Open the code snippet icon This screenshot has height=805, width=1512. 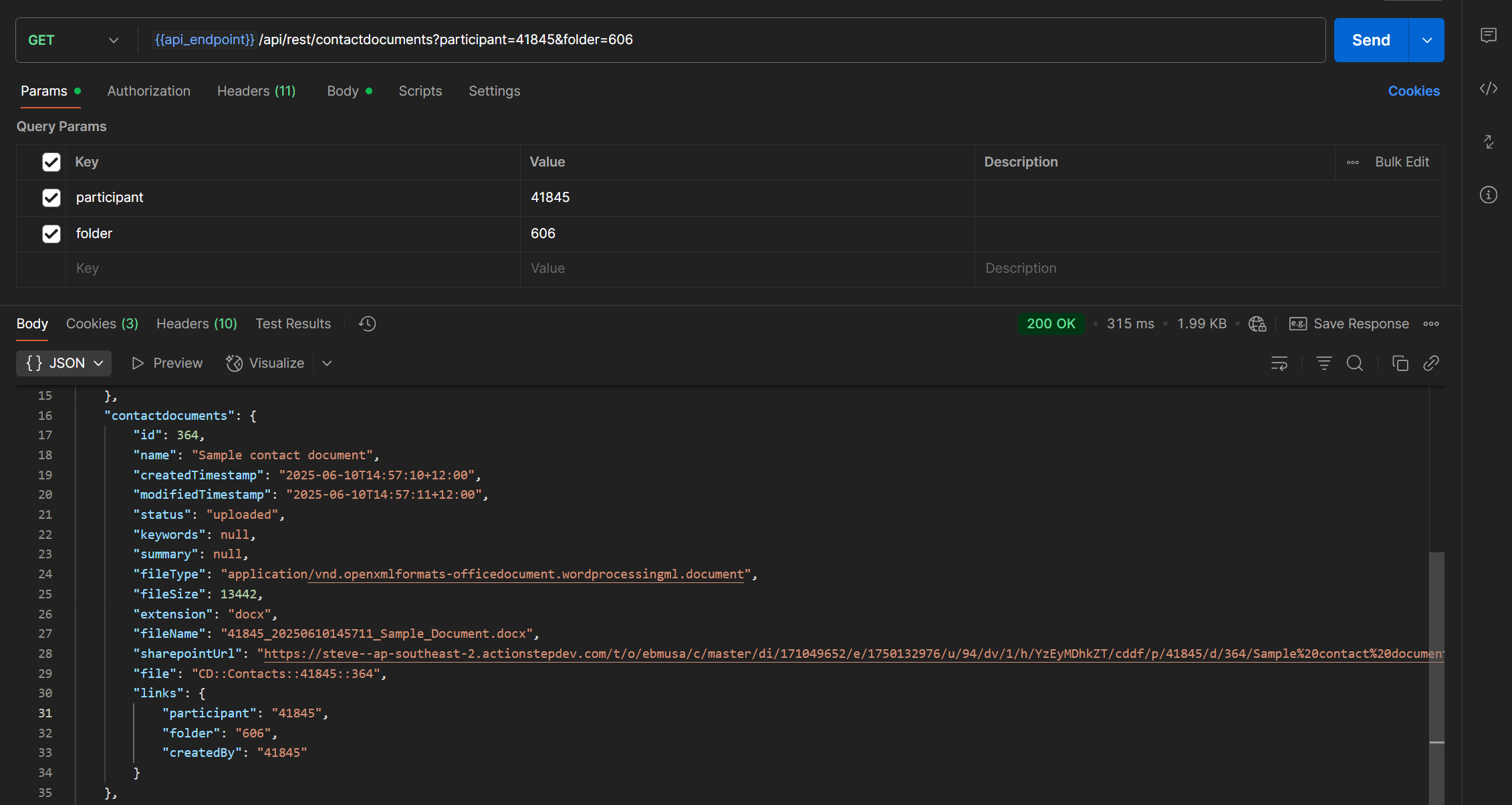pyautogui.click(x=1488, y=88)
